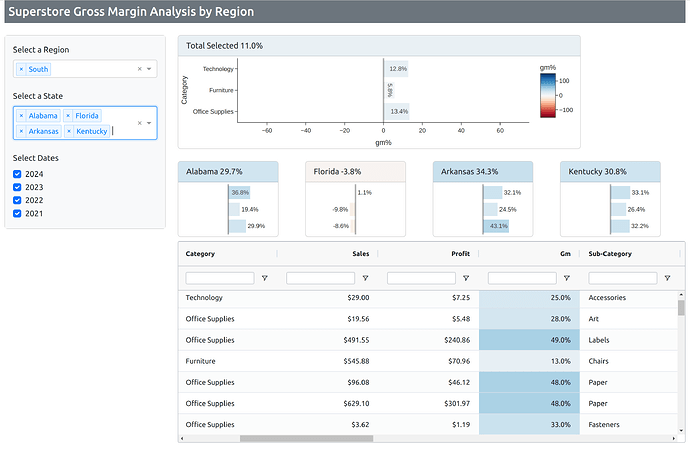Select the $629.10 sales cell

[x=327, y=403]
